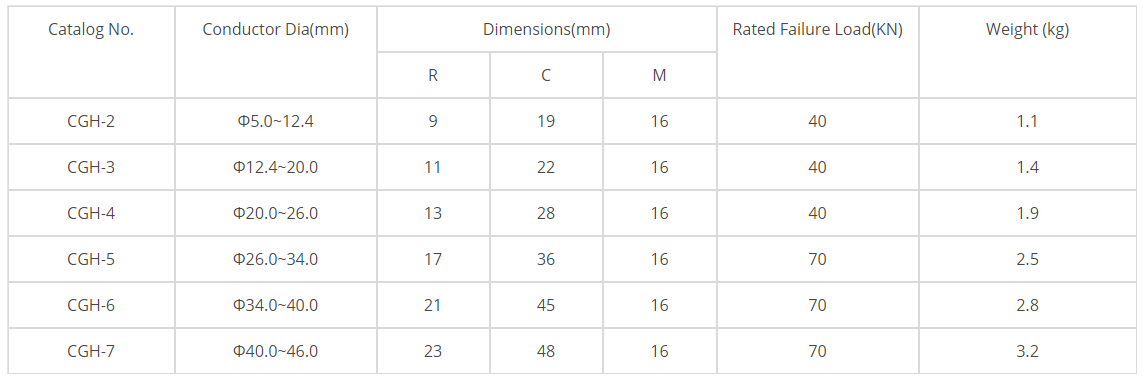The height and width of the screenshot is (379, 1145).
Task: Click the CGH-4 catalog number
Action: pos(91,213)
